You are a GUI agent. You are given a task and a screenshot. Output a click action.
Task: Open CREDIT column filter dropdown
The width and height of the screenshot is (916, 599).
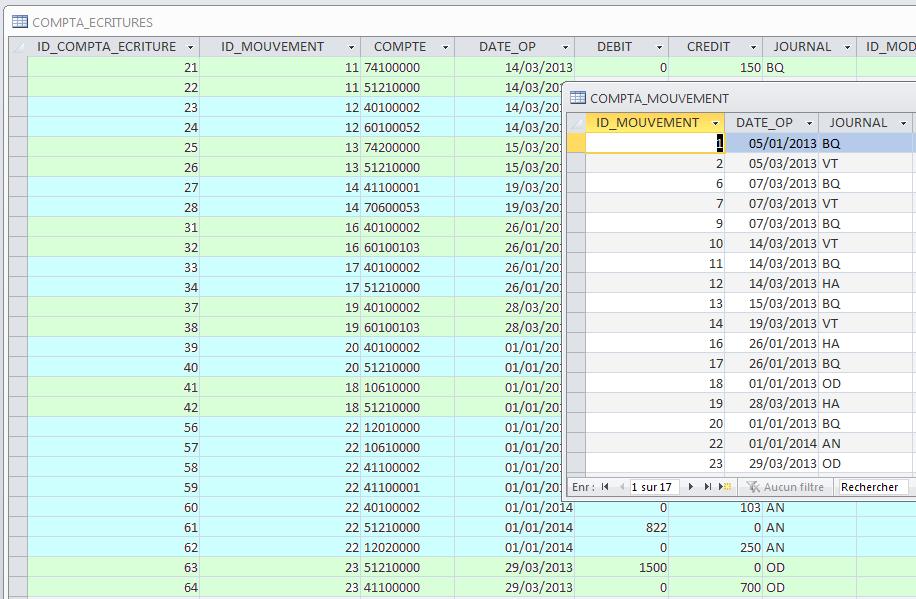pos(754,47)
